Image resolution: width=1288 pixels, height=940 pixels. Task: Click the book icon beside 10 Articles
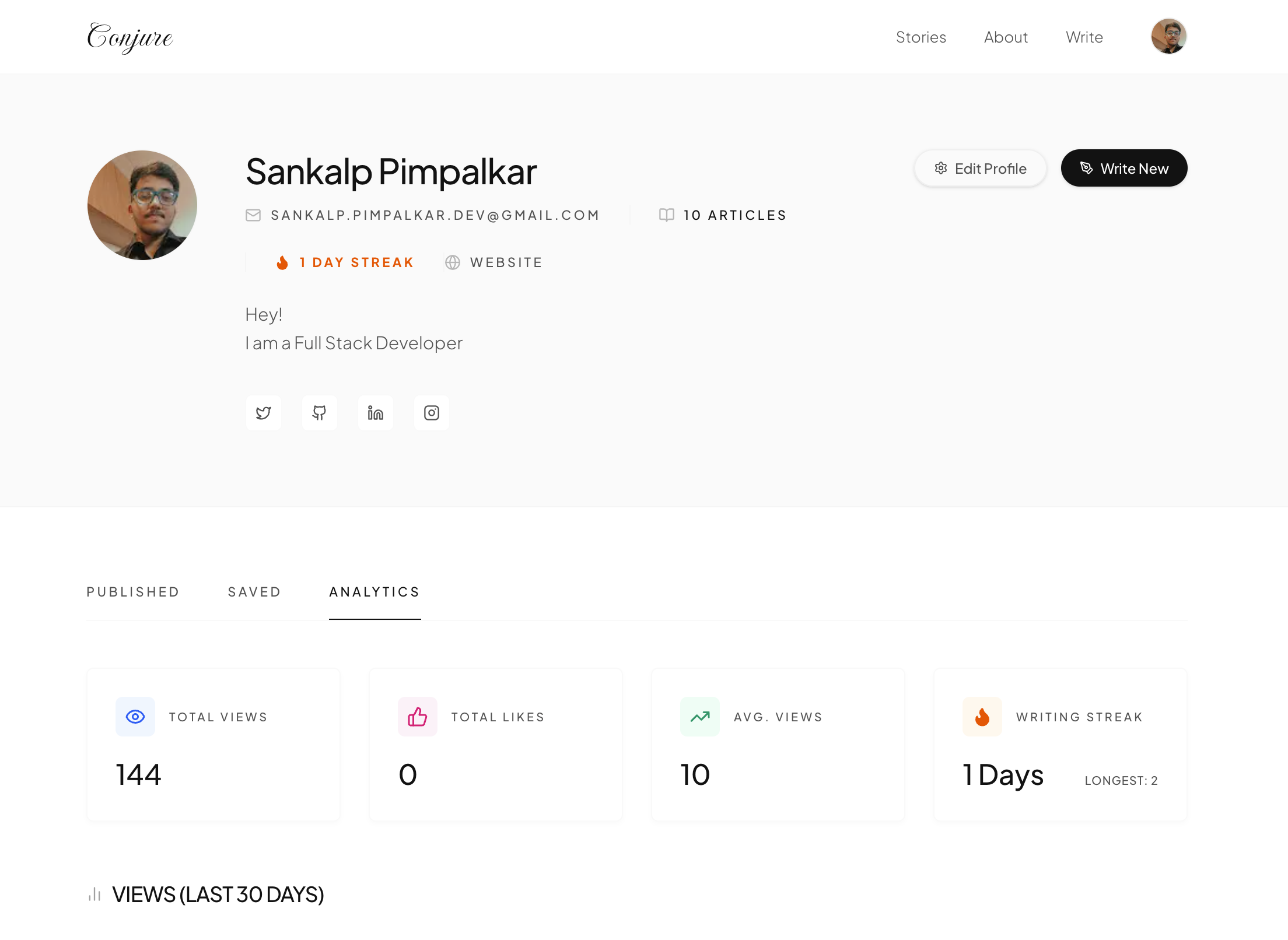(667, 215)
